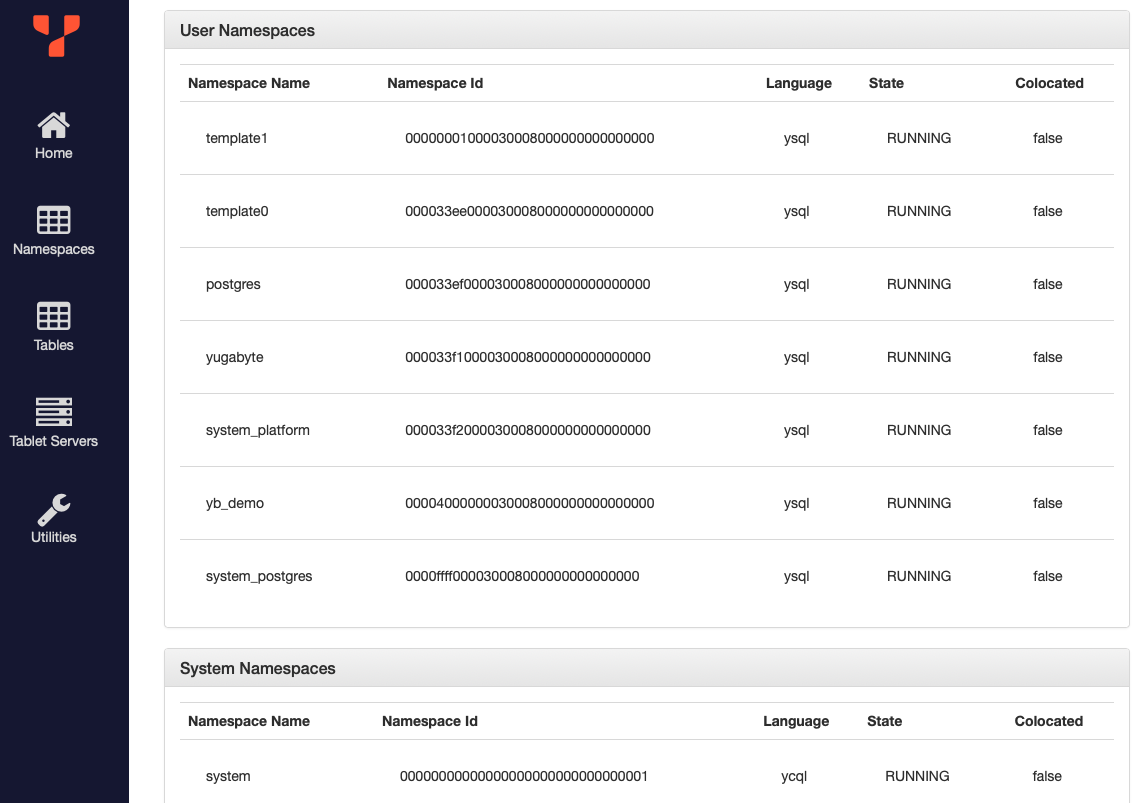Click the Namespace Name column header
1139x803 pixels.
pos(249,83)
